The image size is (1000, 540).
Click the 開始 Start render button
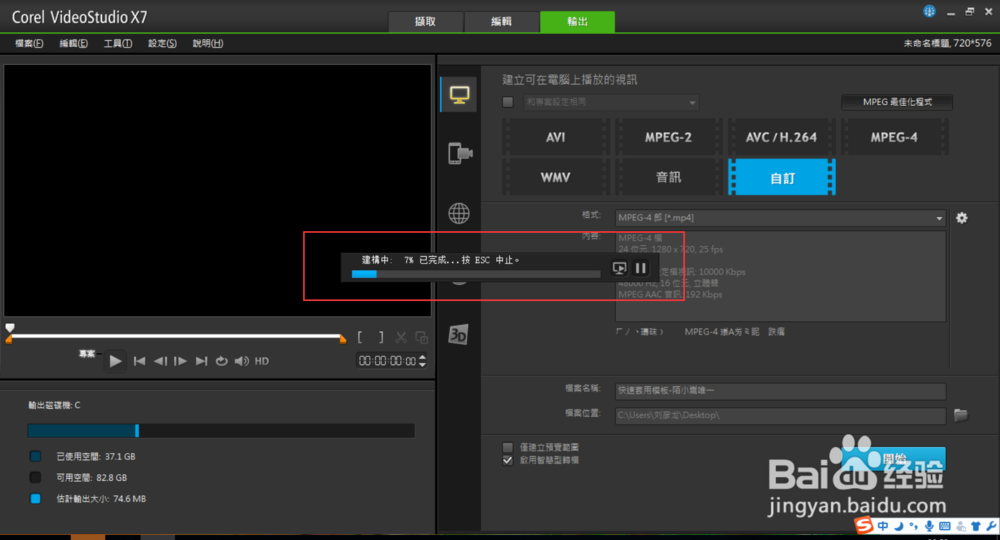[x=894, y=458]
